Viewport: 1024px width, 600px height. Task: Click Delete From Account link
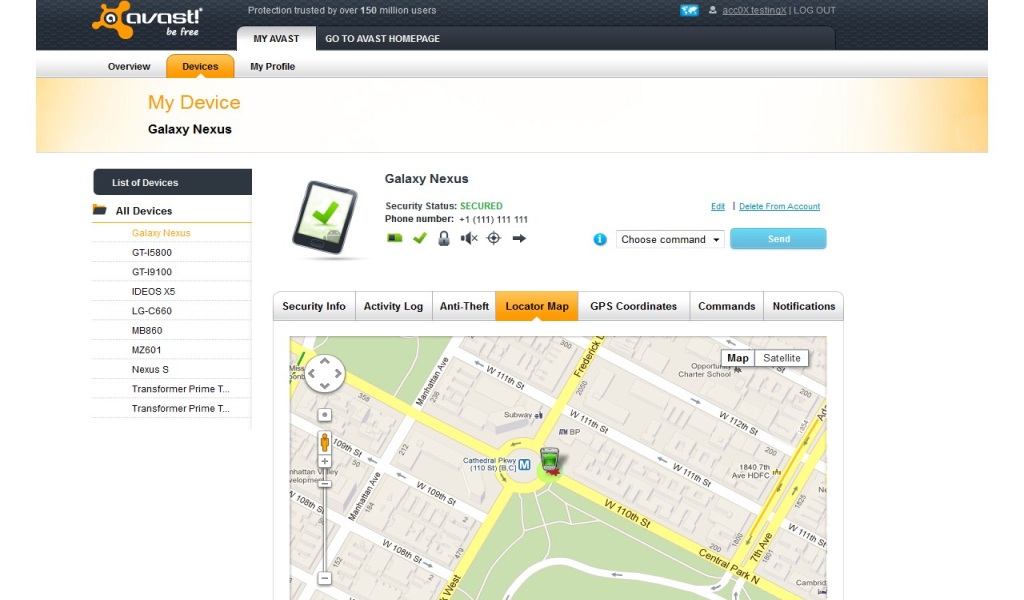pyautogui.click(x=782, y=206)
